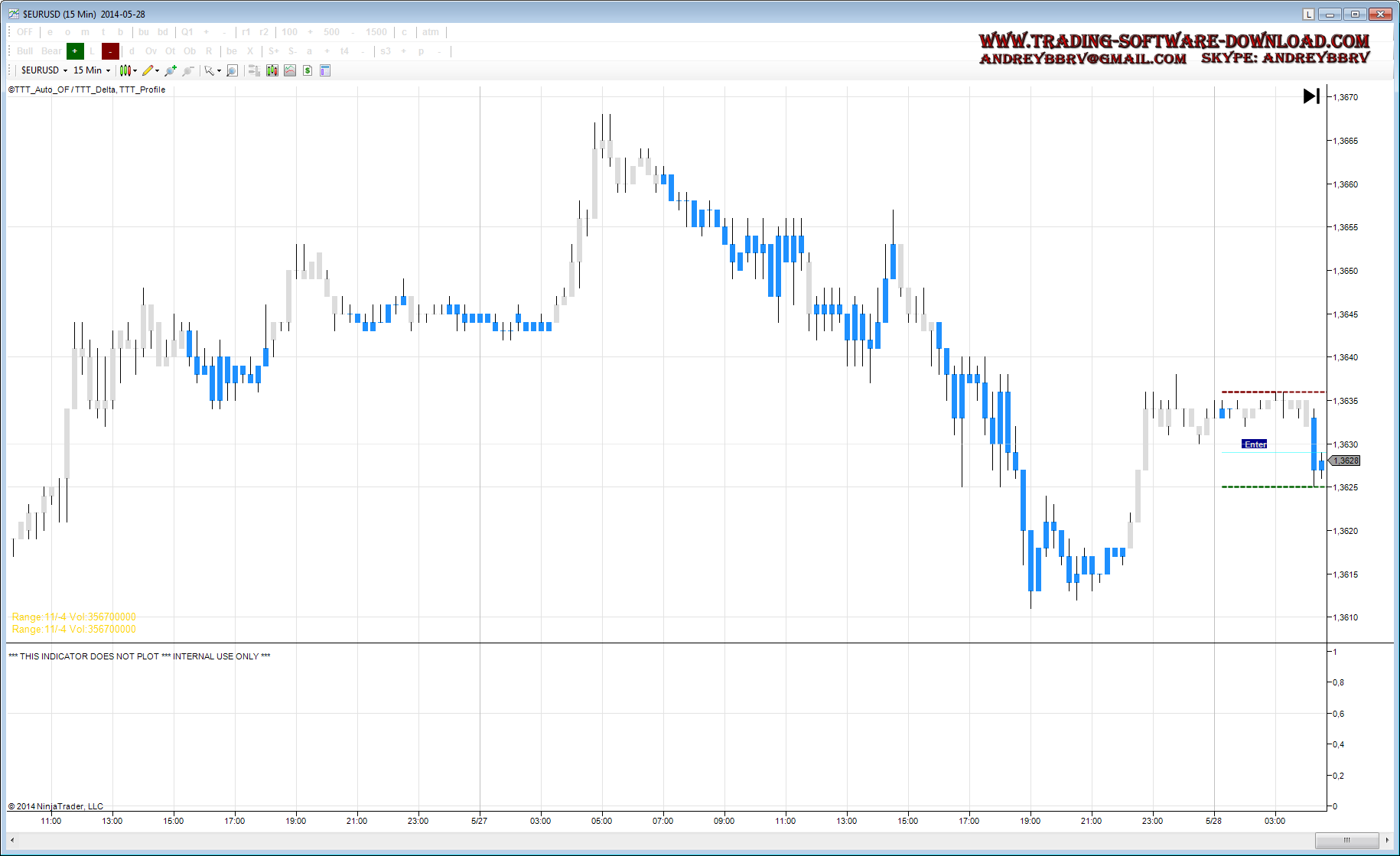This screenshot has width=1400, height=856.
Task: Open the data series candlestick icon
Action: [272, 70]
